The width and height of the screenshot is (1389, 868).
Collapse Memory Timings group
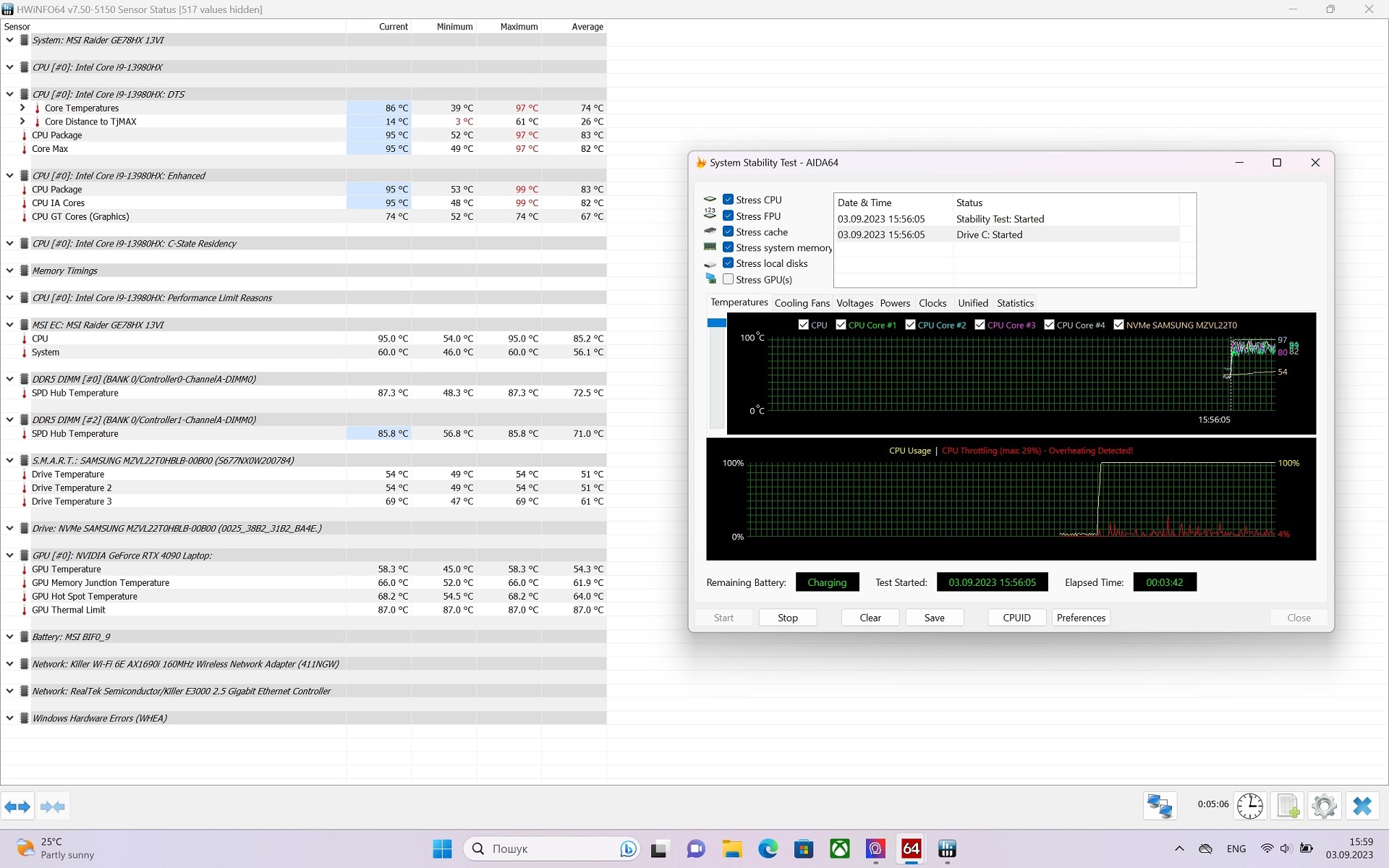pyautogui.click(x=9, y=271)
